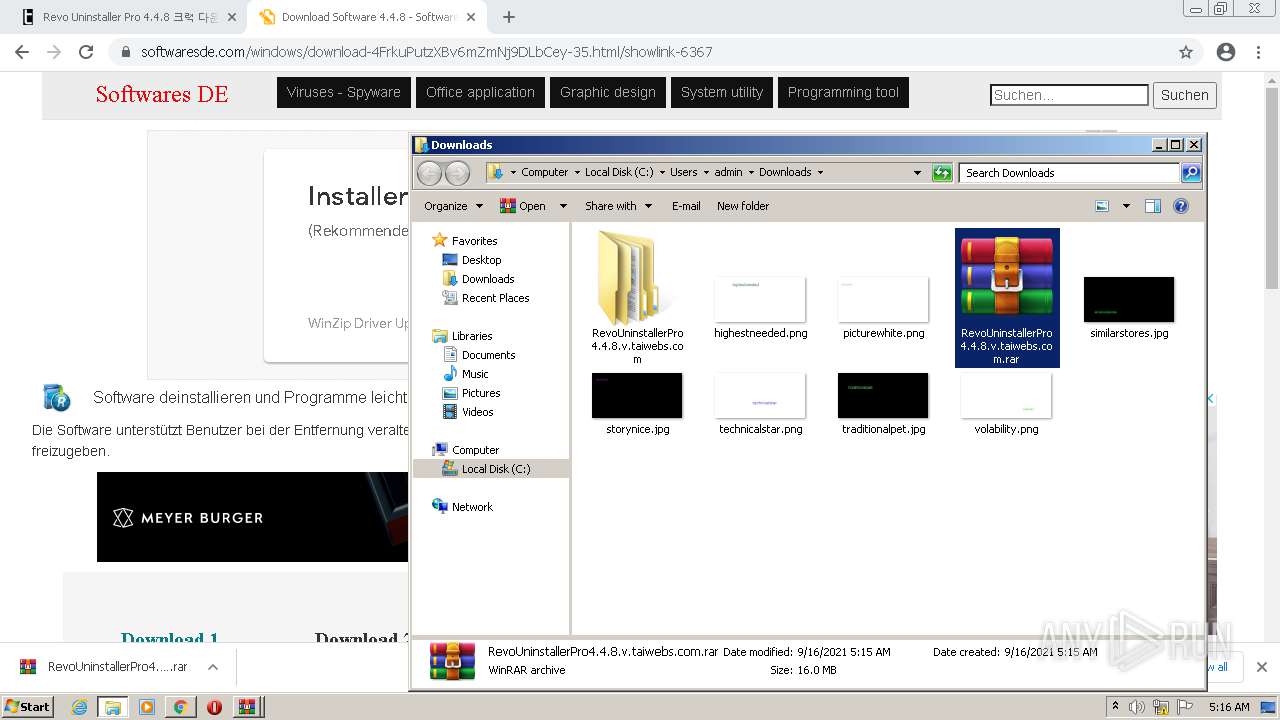Close the Revo Uninstaller Pro browser tab

click(x=231, y=17)
